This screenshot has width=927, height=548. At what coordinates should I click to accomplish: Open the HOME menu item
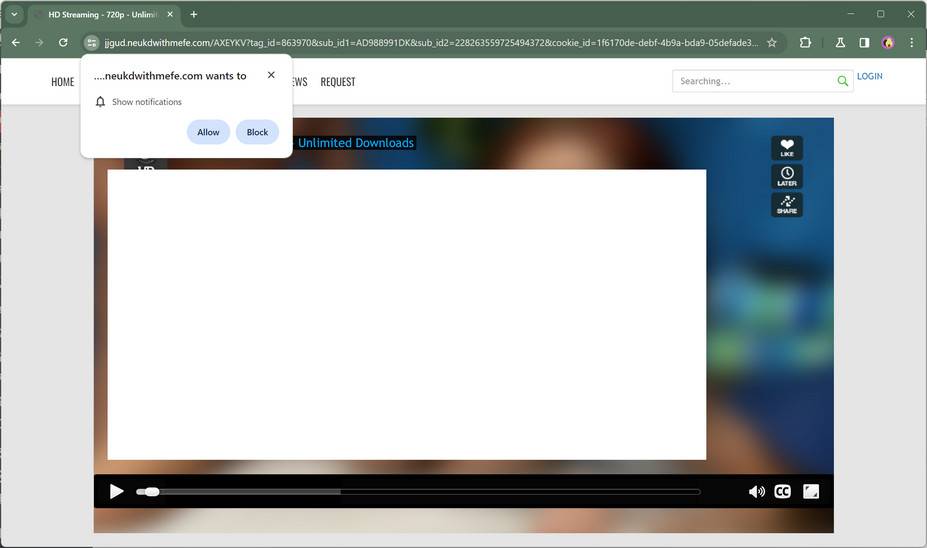(x=63, y=82)
